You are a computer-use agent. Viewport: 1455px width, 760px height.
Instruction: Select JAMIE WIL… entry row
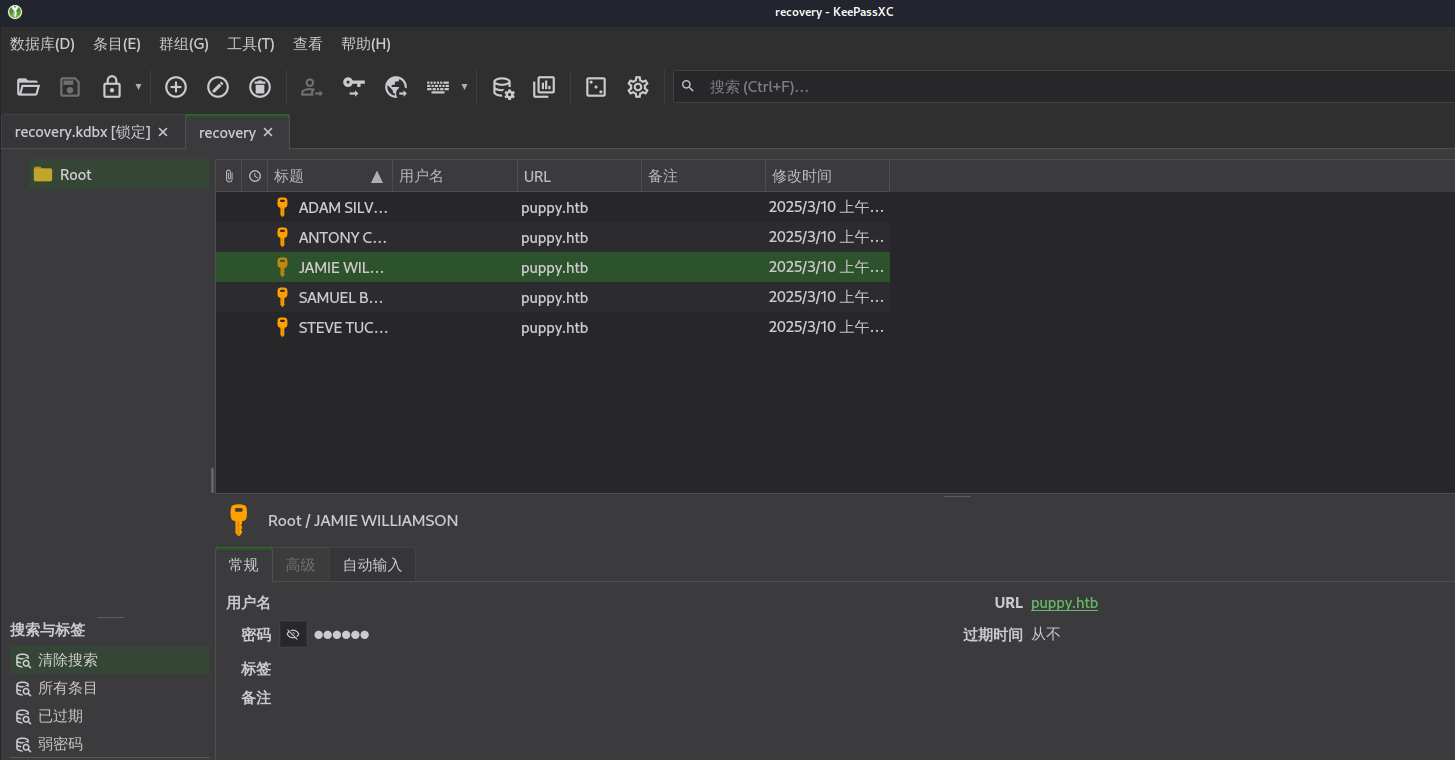click(x=553, y=268)
